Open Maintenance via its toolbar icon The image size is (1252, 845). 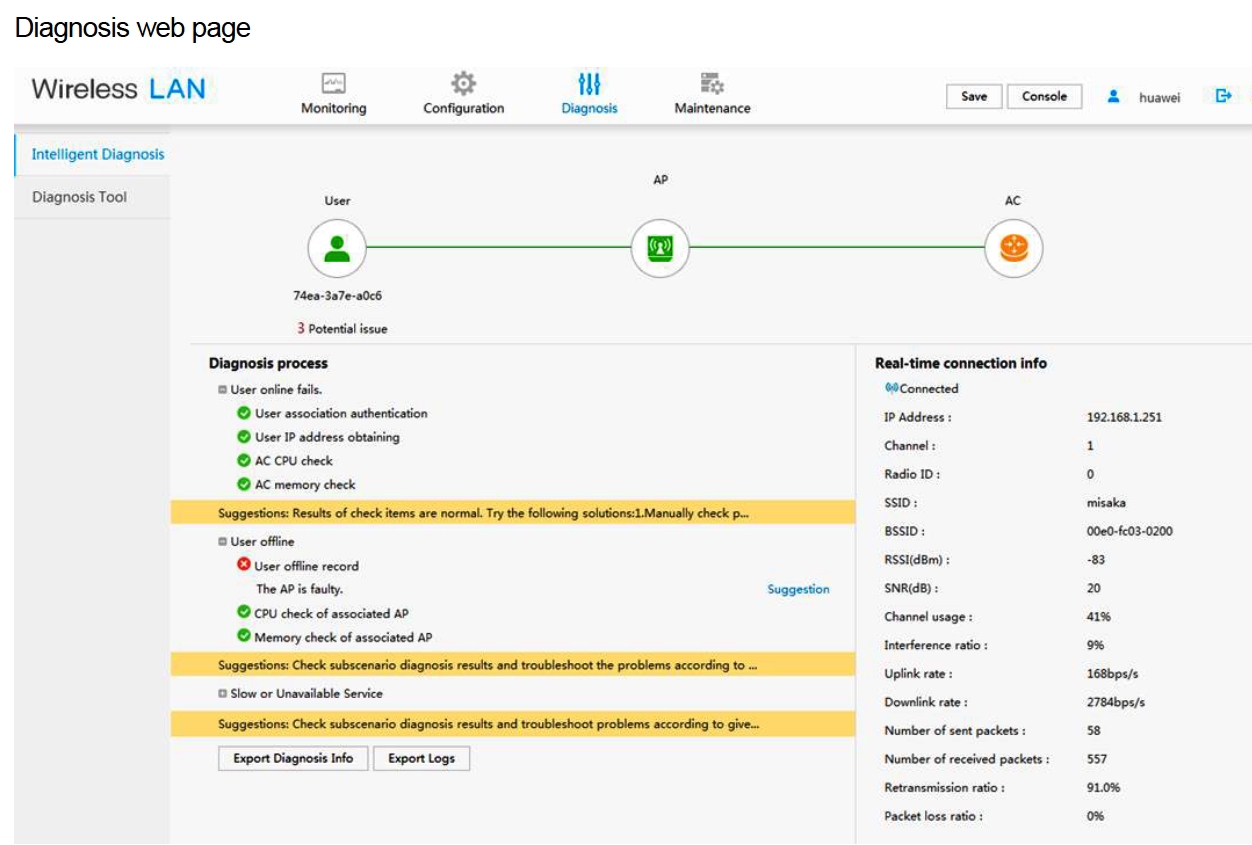pyautogui.click(x=712, y=83)
